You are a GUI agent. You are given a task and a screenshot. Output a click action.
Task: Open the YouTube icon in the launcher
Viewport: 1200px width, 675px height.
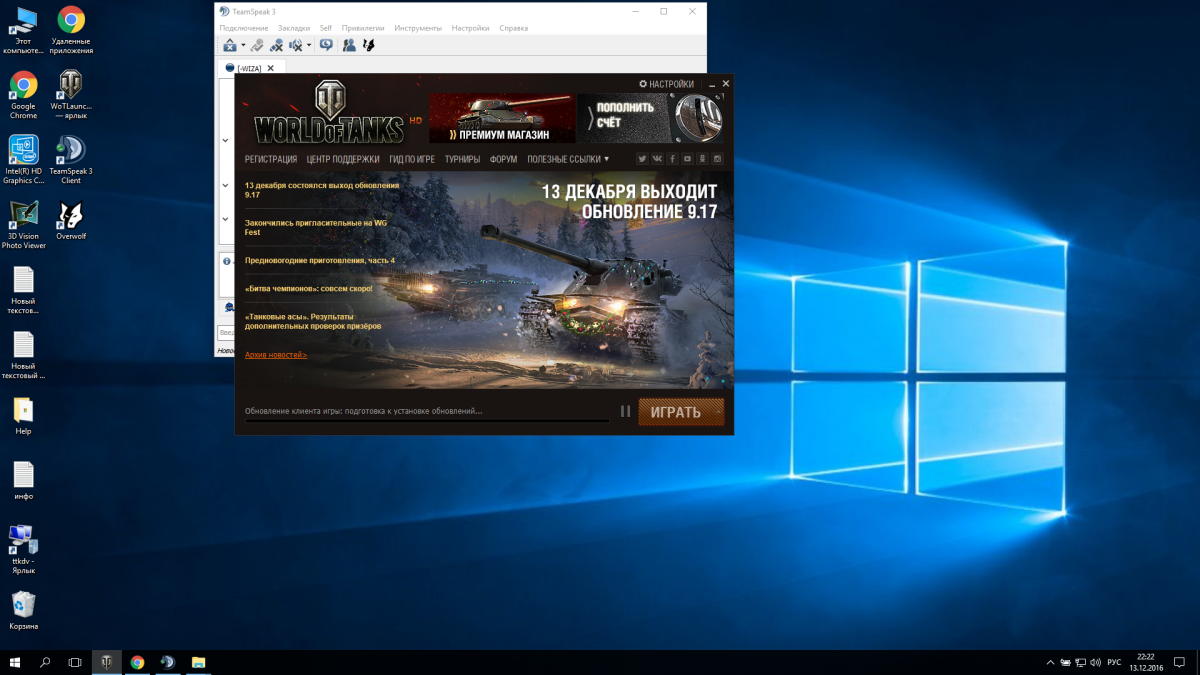687,159
